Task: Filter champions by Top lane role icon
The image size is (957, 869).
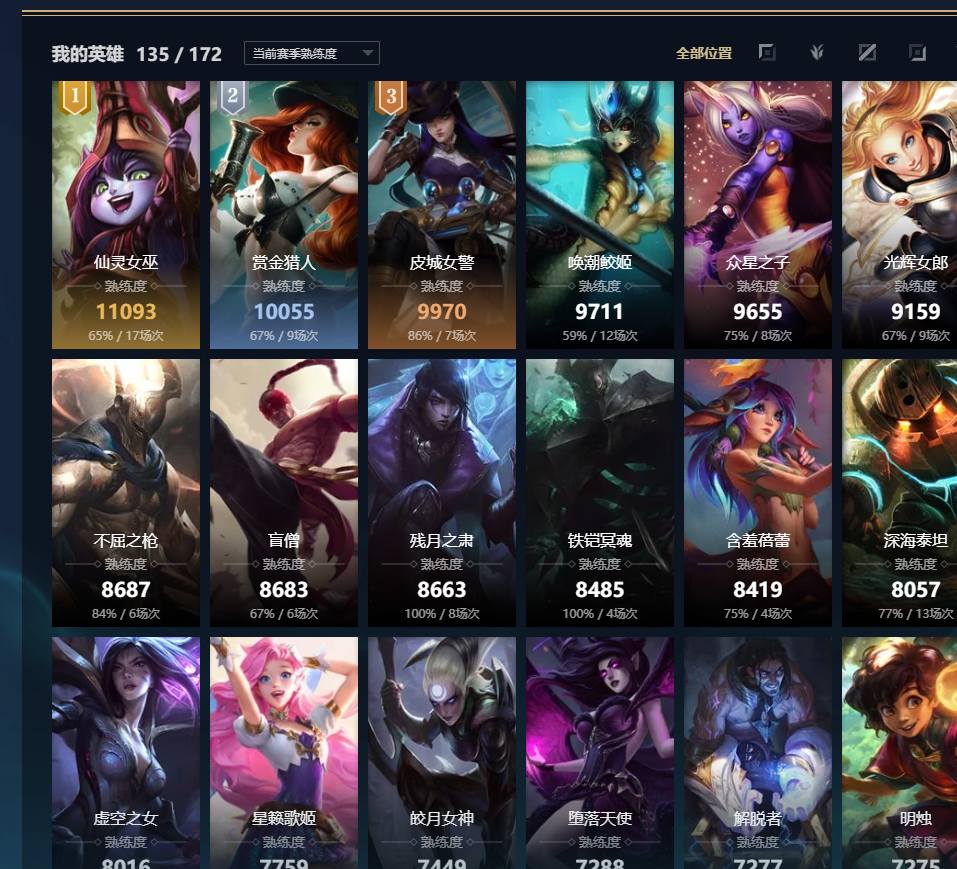Action: 767,52
